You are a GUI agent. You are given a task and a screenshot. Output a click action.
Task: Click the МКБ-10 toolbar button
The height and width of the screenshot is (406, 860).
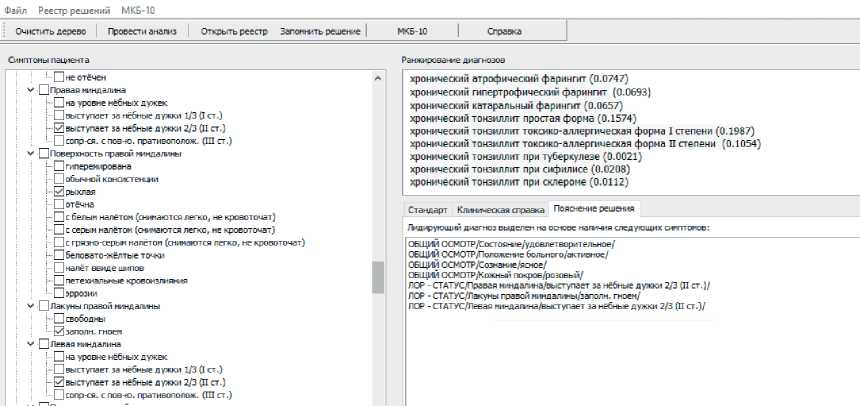point(412,31)
